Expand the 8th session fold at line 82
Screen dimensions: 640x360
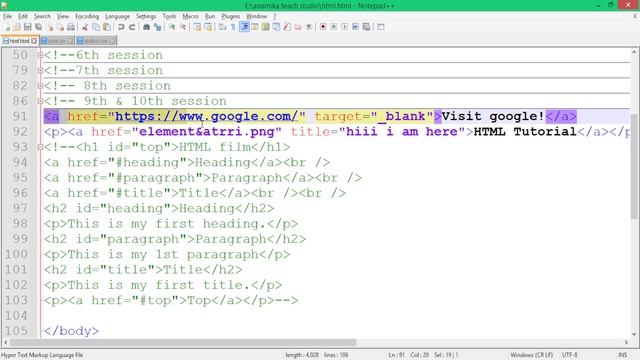tap(40, 86)
